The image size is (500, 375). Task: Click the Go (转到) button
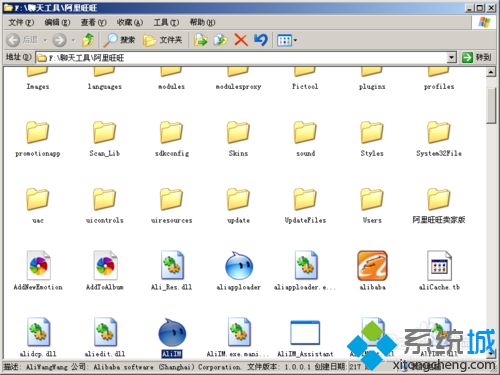(x=477, y=57)
